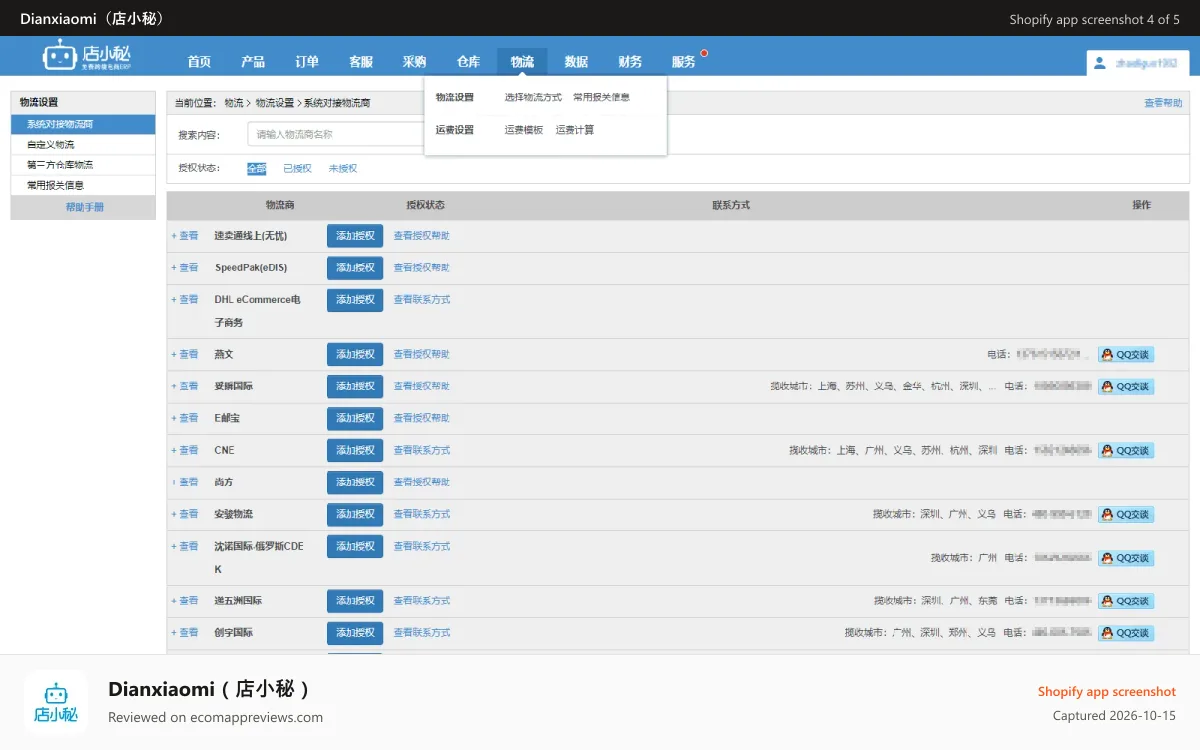The height and width of the screenshot is (750, 1200).
Task: Expand 查看 details for 递五洲国际
Action: (x=185, y=601)
